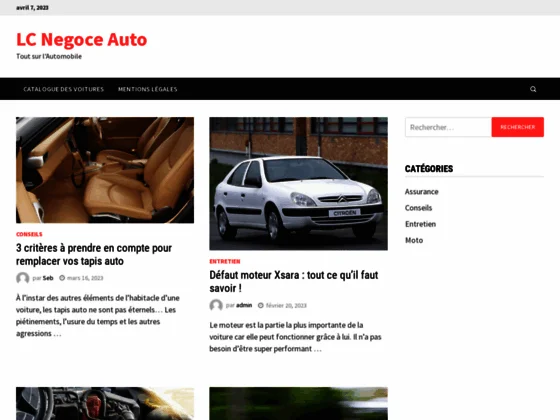Click the date mars 16, 2023
Screen dimensions: 560x420
pyautogui.click(x=85, y=278)
